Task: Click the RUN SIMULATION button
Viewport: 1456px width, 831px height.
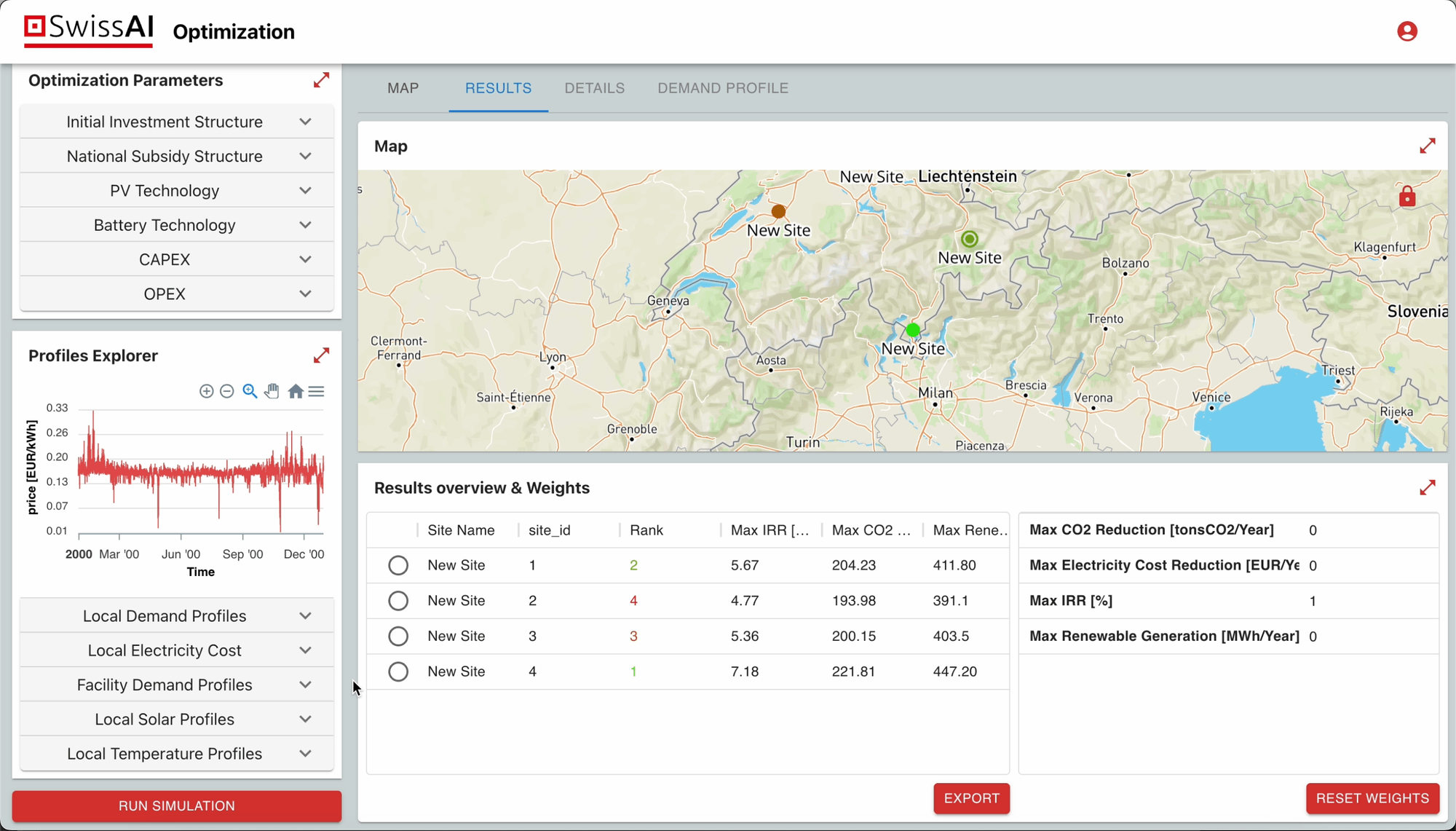Action: coord(176,806)
